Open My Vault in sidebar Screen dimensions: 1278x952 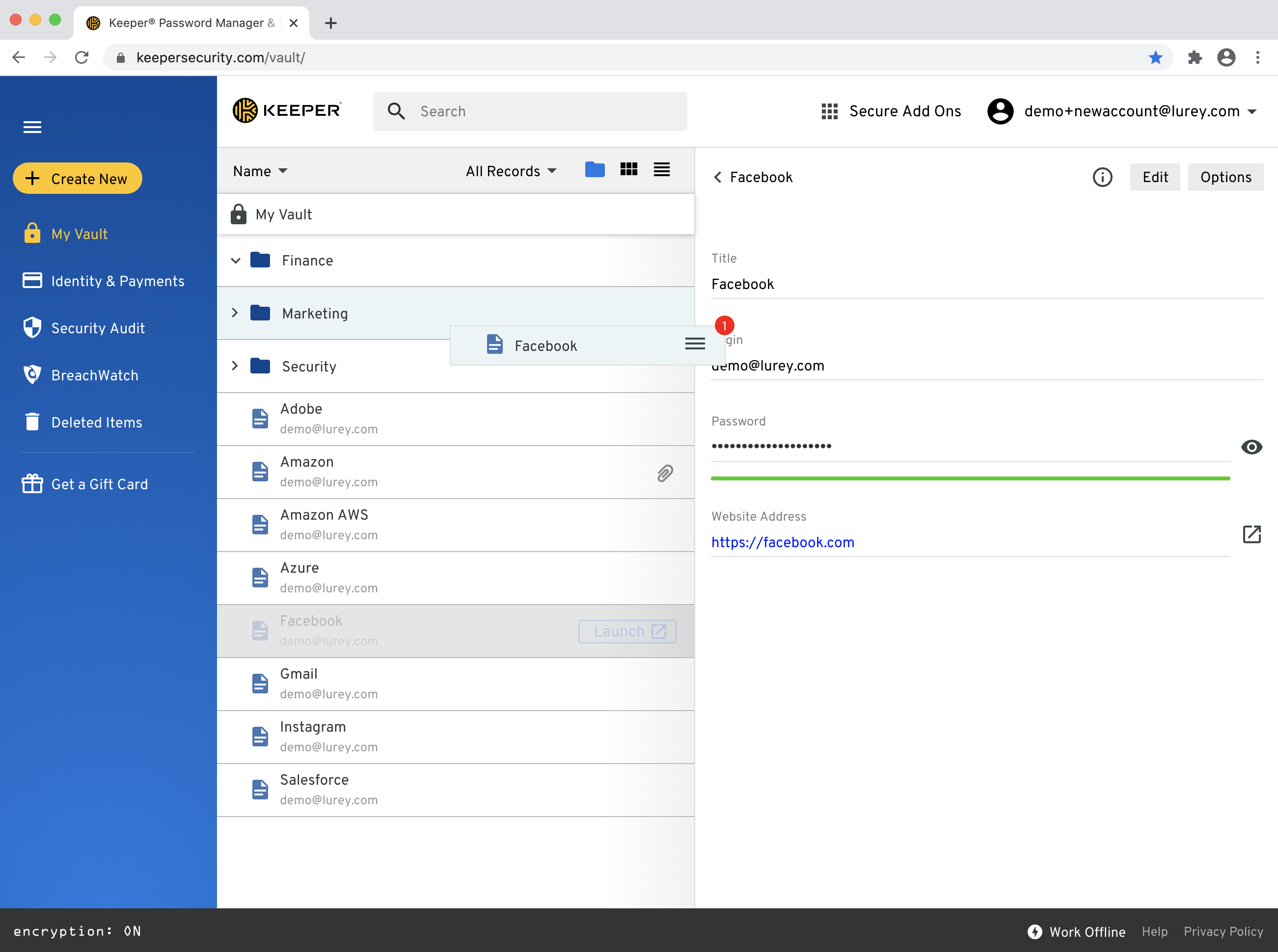coord(66,234)
